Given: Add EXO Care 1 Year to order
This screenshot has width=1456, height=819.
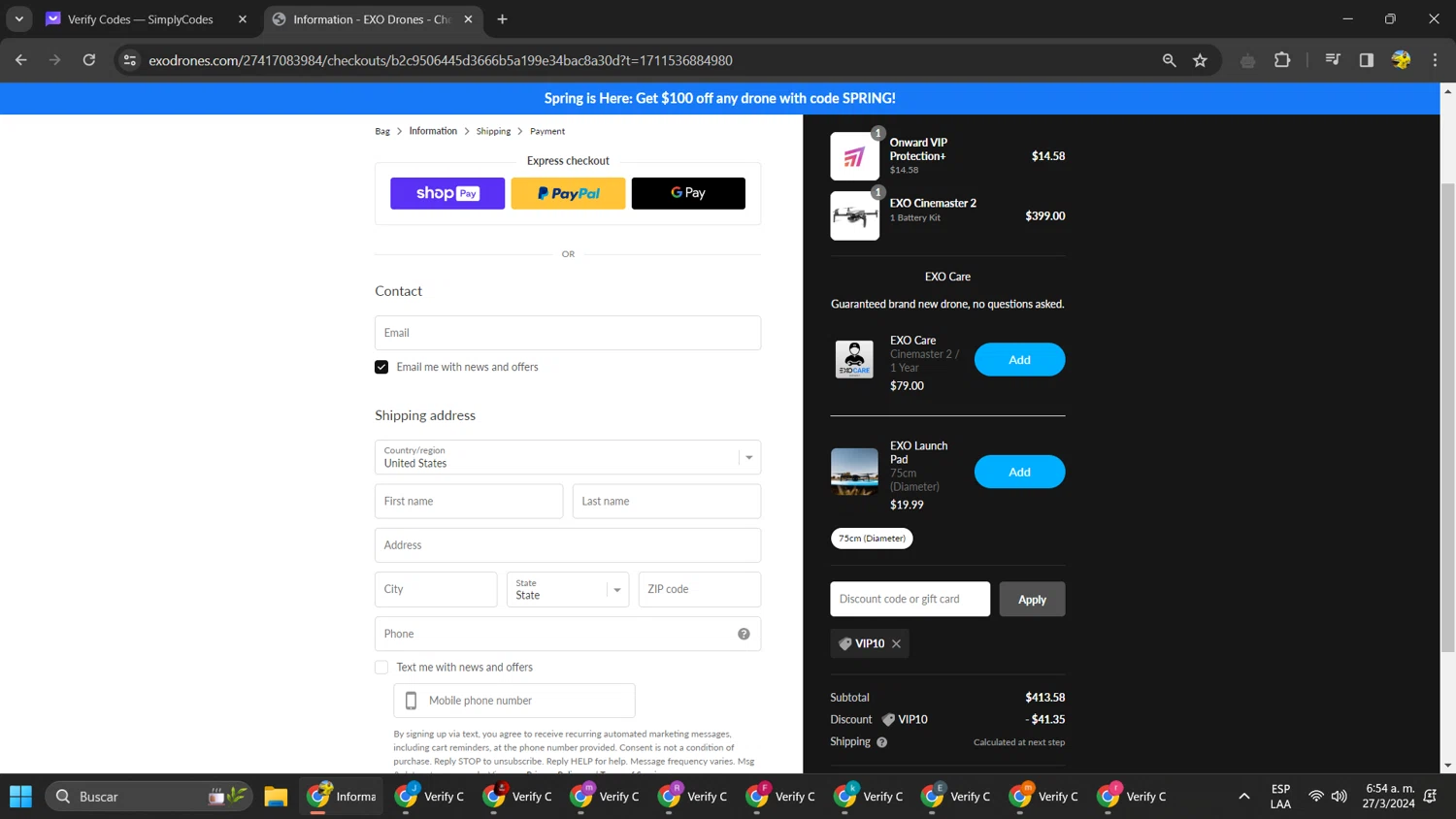Looking at the screenshot, I should [x=1019, y=360].
